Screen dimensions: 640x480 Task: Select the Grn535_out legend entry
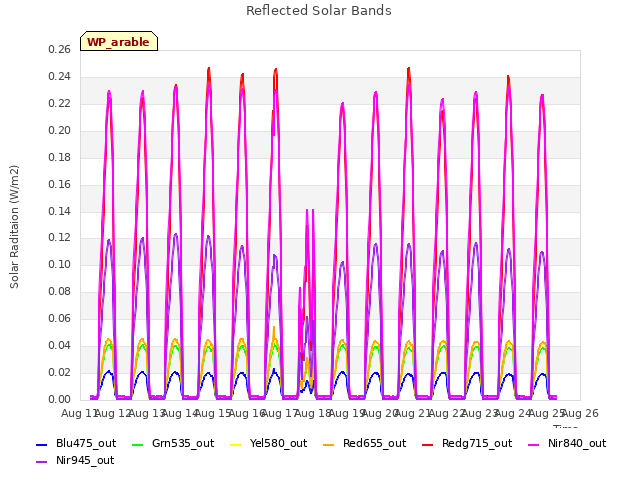(x=173, y=443)
